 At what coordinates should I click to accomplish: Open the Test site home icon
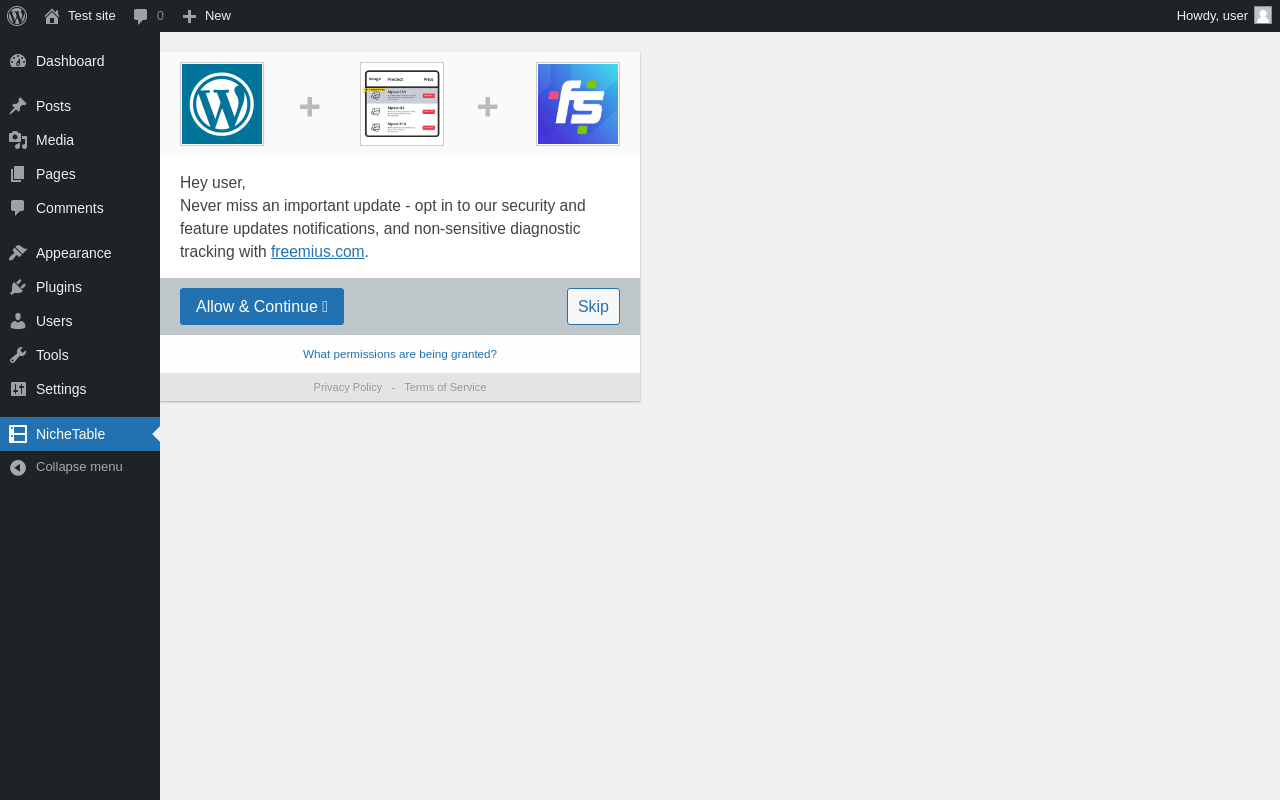point(52,16)
